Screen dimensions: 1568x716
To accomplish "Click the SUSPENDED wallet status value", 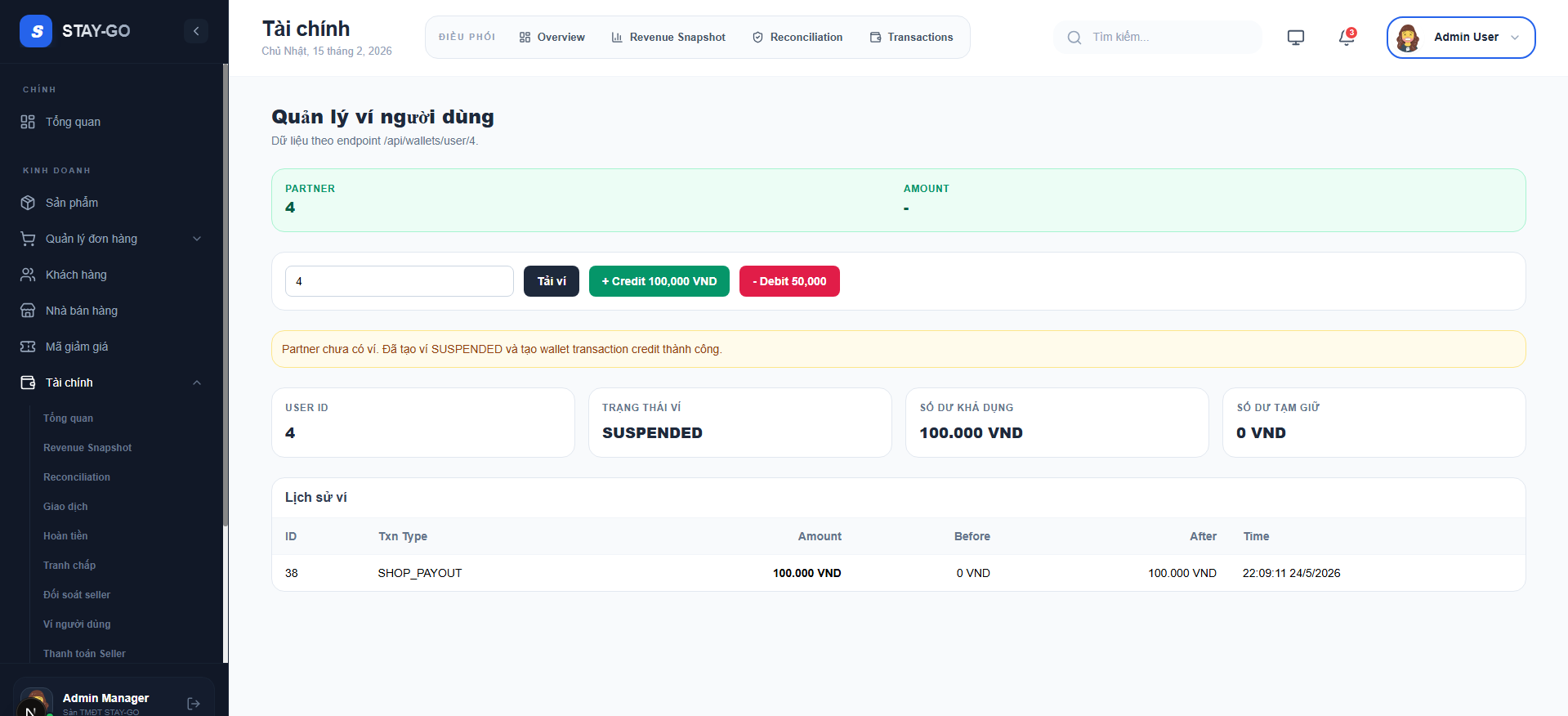I will (652, 433).
